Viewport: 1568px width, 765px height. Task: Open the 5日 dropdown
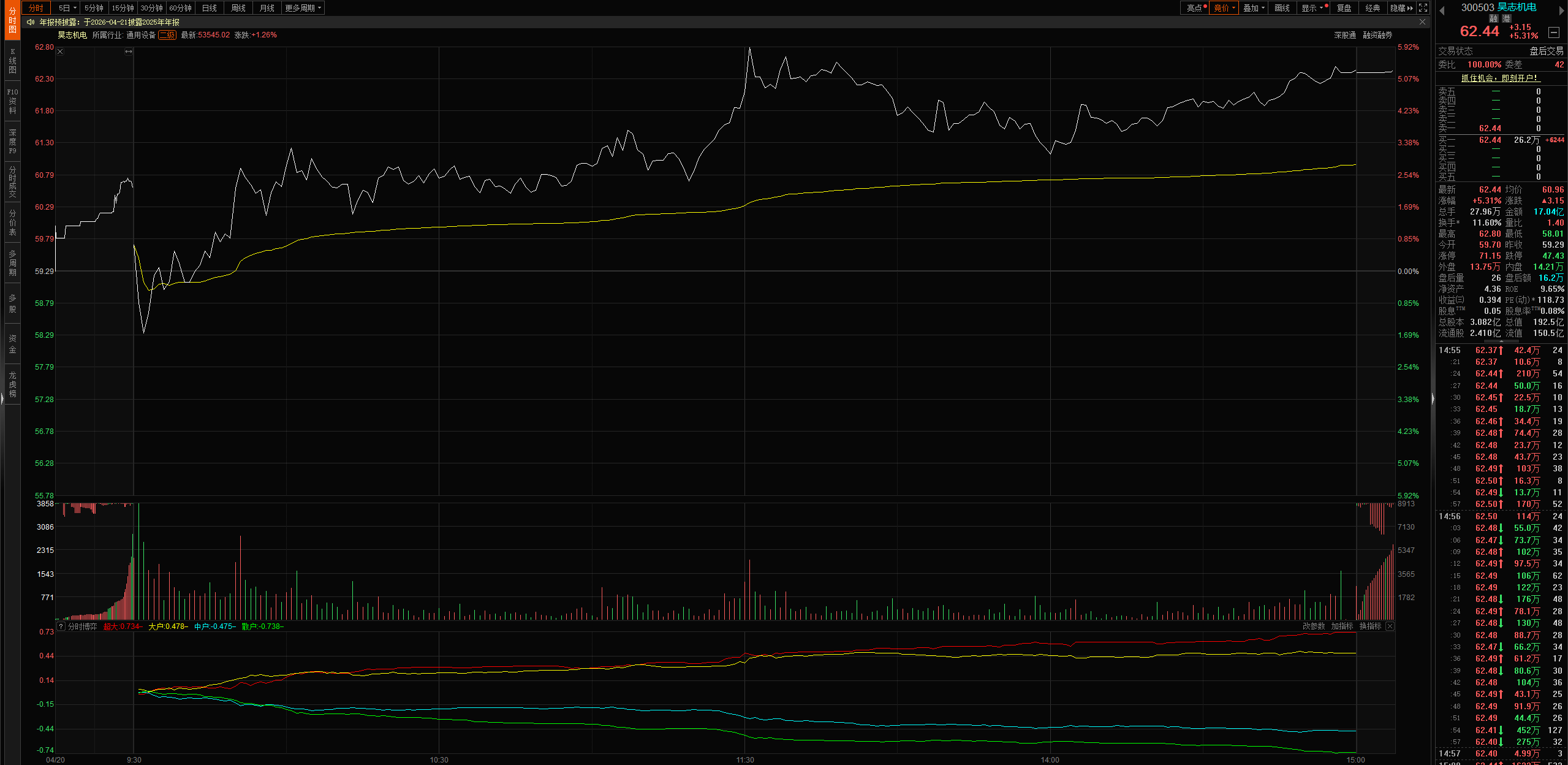tap(67, 8)
